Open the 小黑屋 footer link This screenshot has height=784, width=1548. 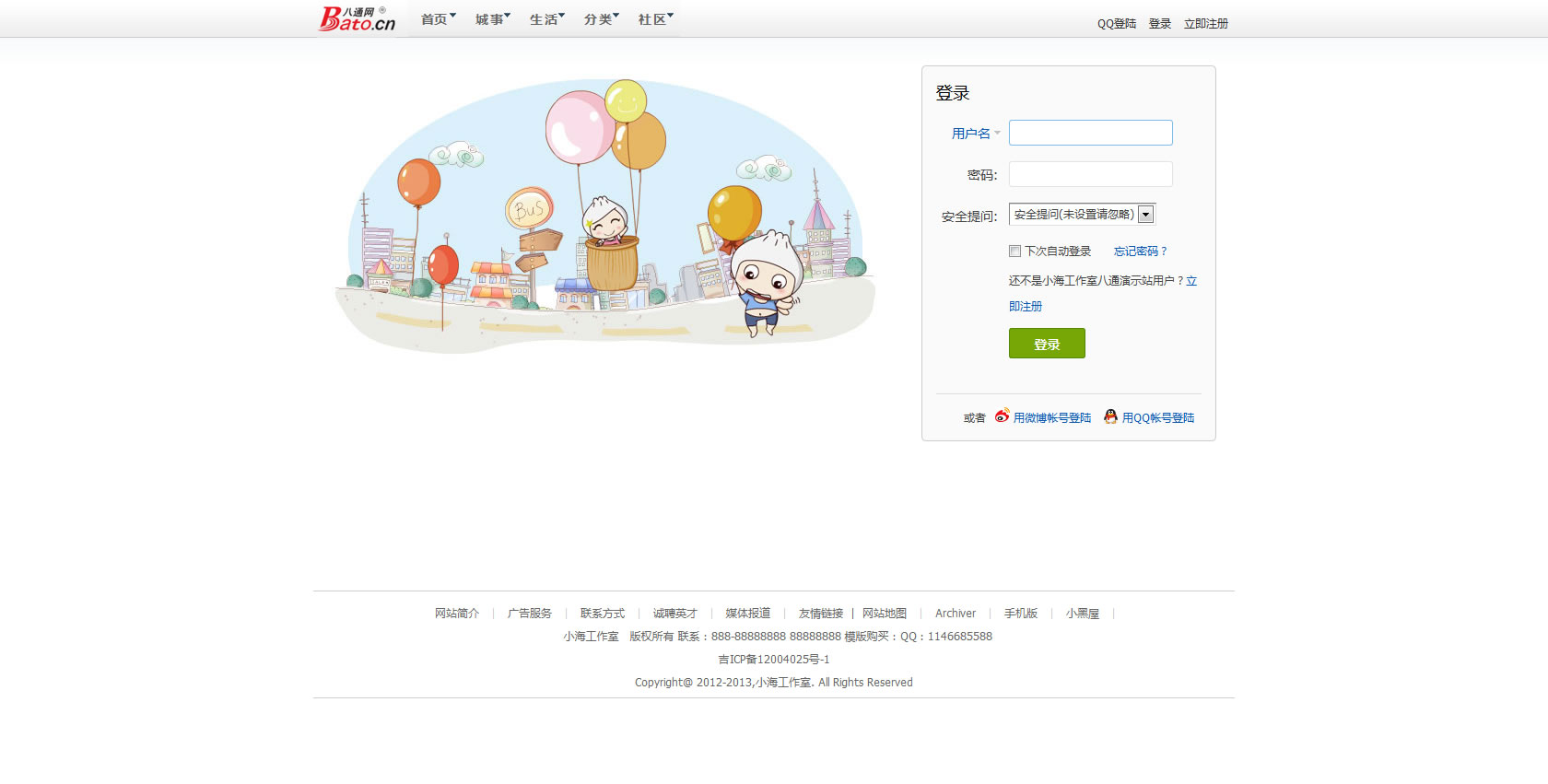point(1083,614)
